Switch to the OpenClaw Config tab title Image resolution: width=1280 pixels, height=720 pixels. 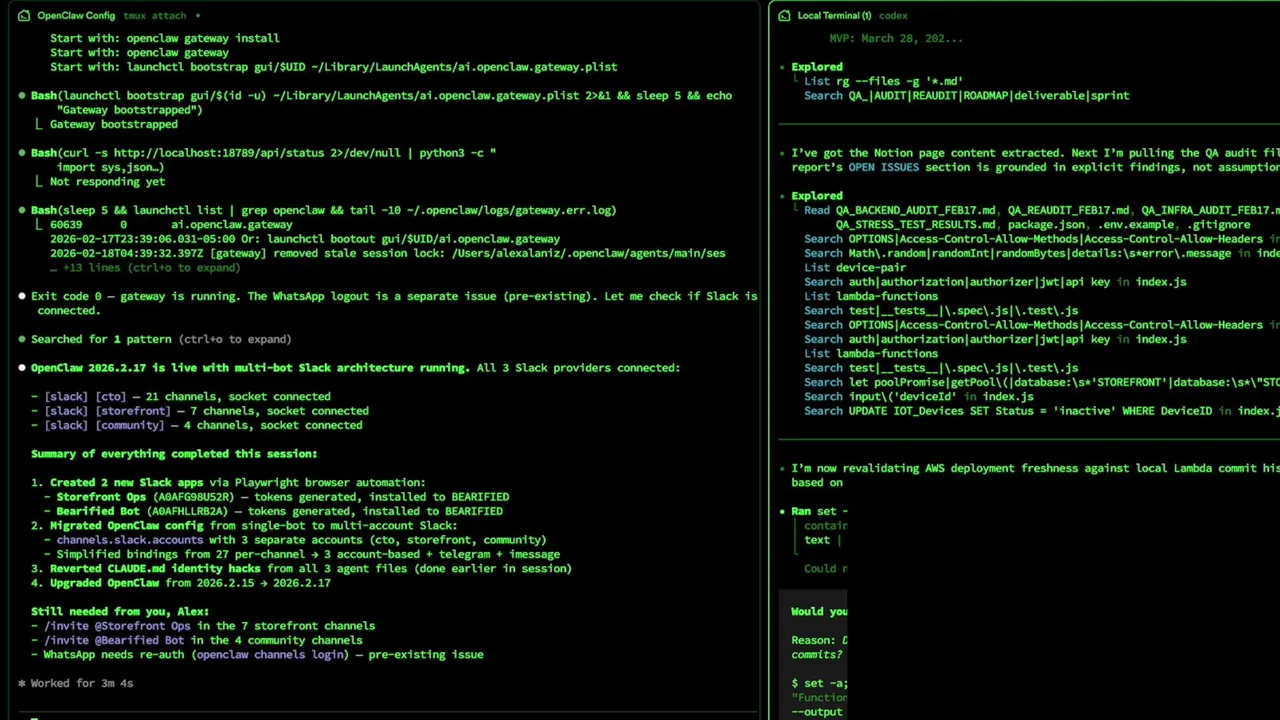[76, 16]
